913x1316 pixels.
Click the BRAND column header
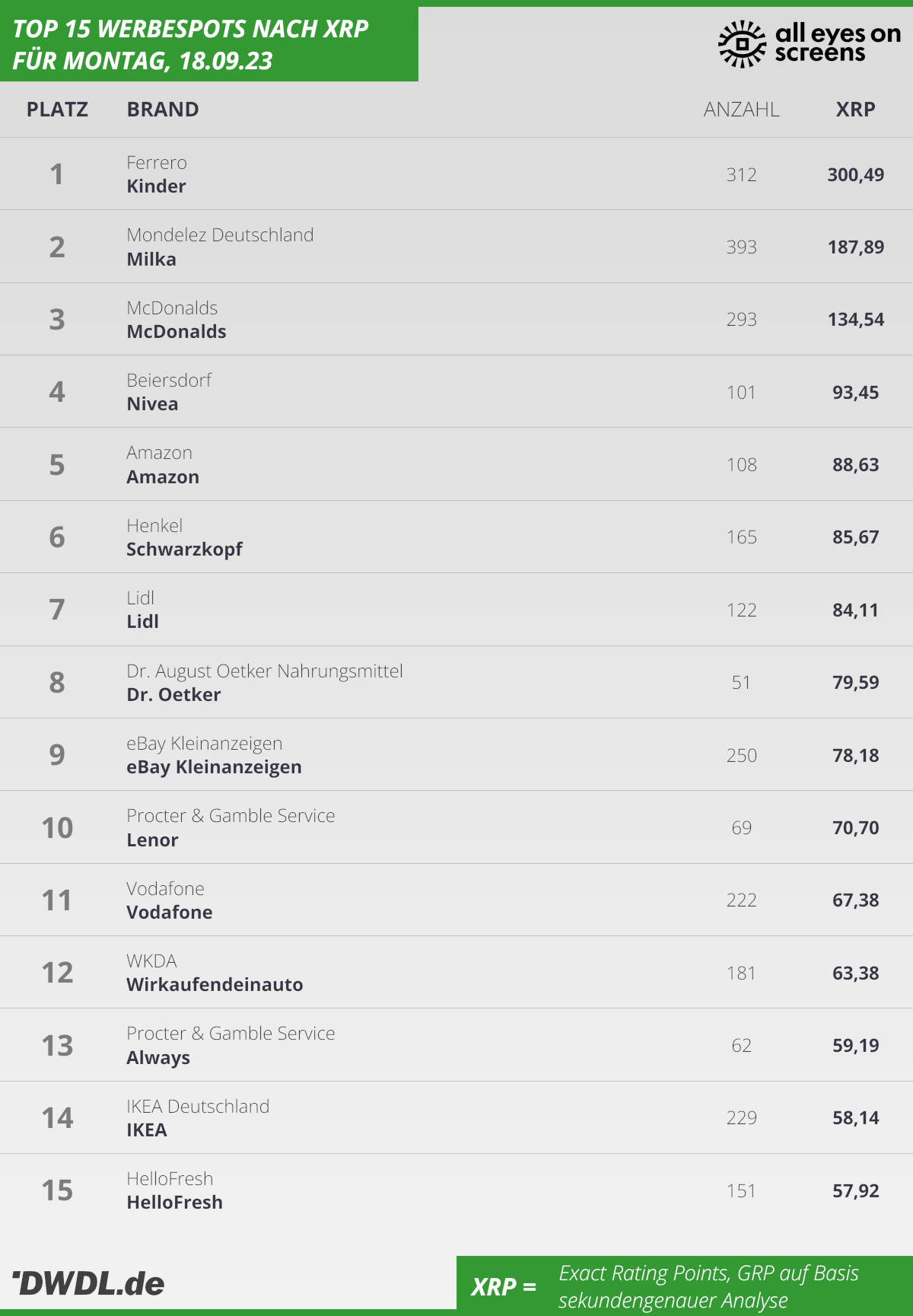[x=163, y=110]
